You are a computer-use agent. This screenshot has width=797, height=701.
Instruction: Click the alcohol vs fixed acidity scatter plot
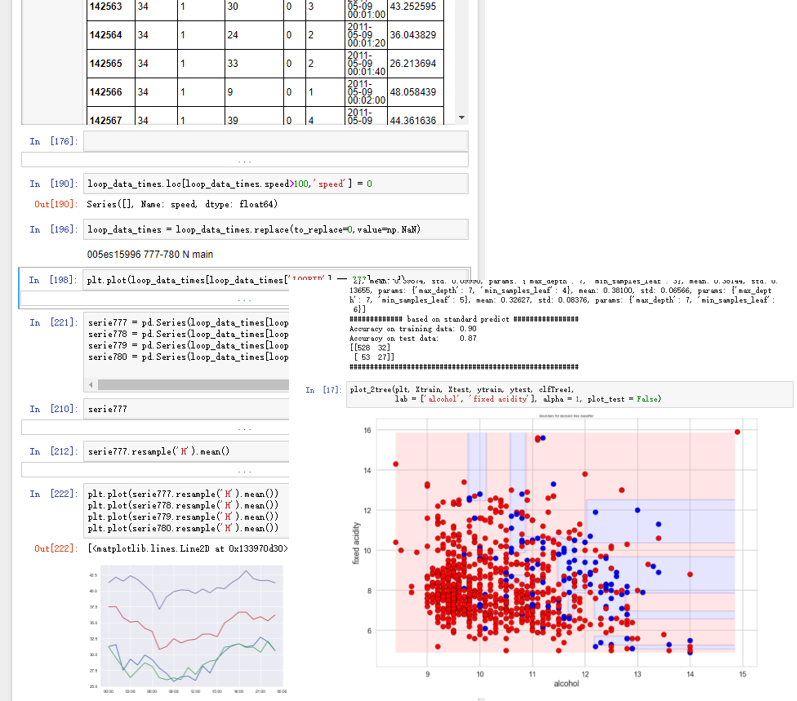[555, 550]
